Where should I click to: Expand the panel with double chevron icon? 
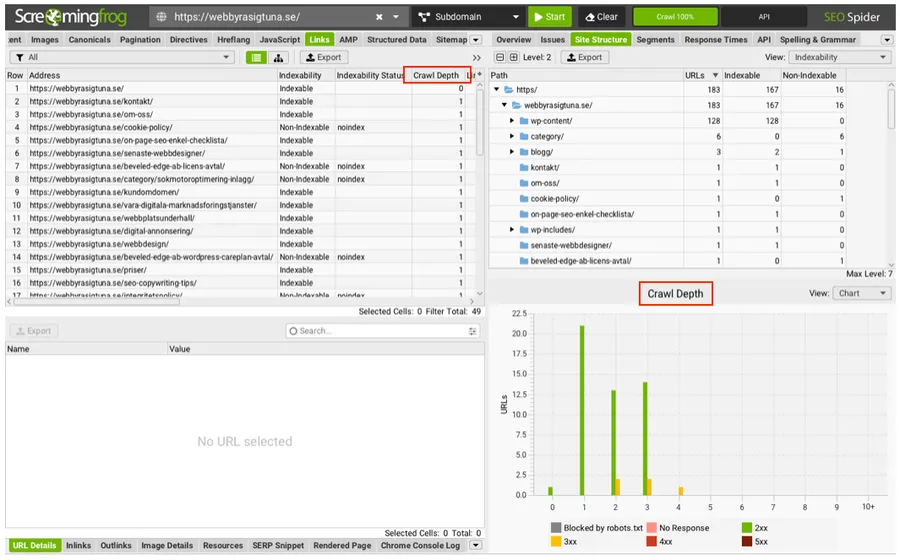(x=476, y=58)
